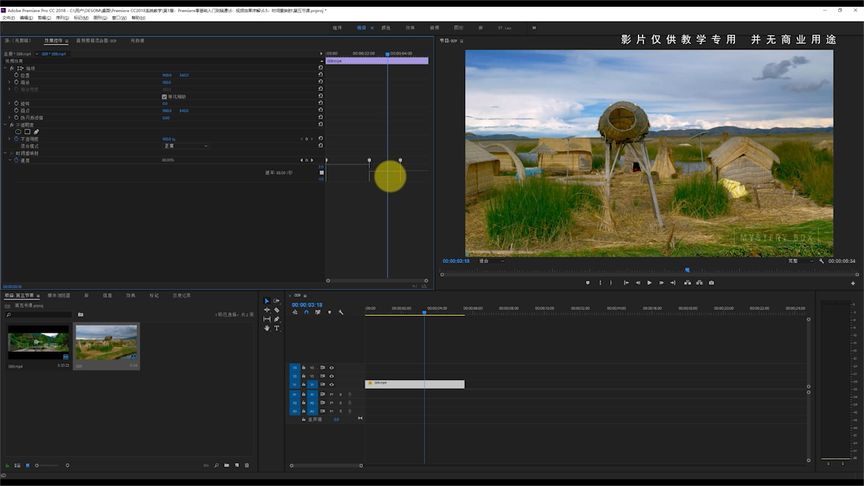
Task: Select the village clip thumbnail in Project panel
Action: click(x=106, y=344)
